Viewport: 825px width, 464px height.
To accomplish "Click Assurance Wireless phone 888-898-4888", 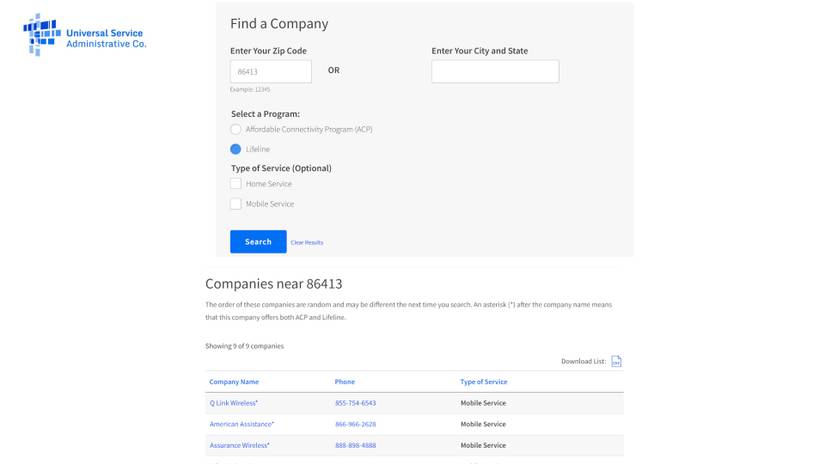I will (355, 445).
